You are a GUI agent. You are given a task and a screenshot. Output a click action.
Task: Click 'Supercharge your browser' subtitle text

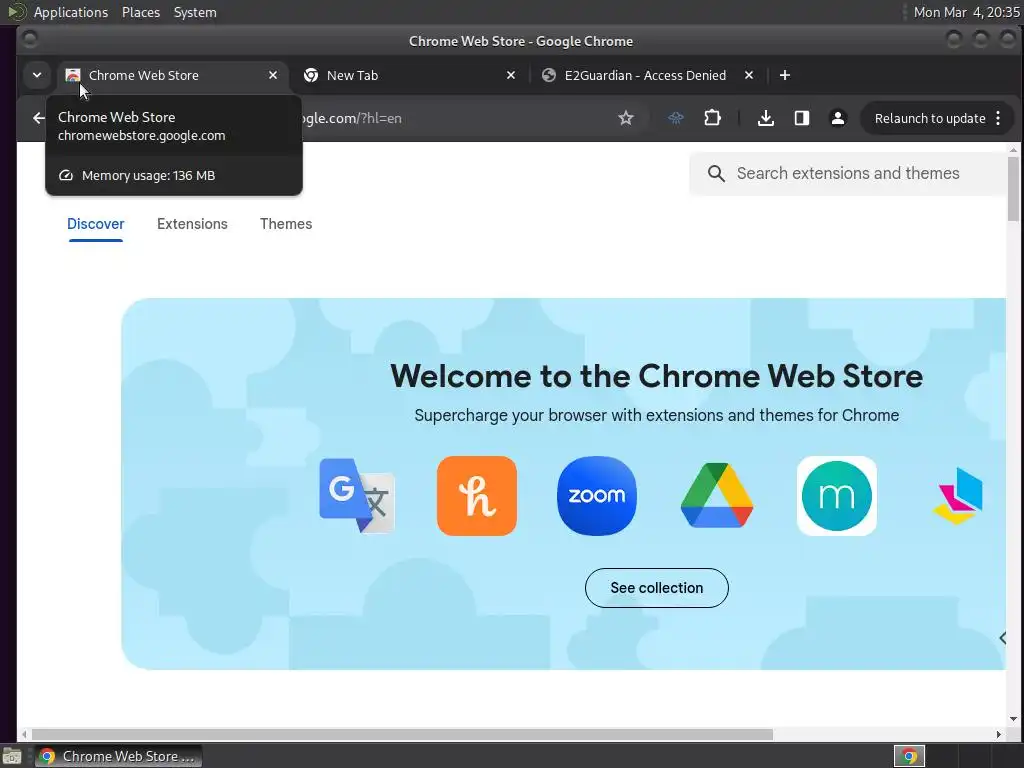(656, 415)
